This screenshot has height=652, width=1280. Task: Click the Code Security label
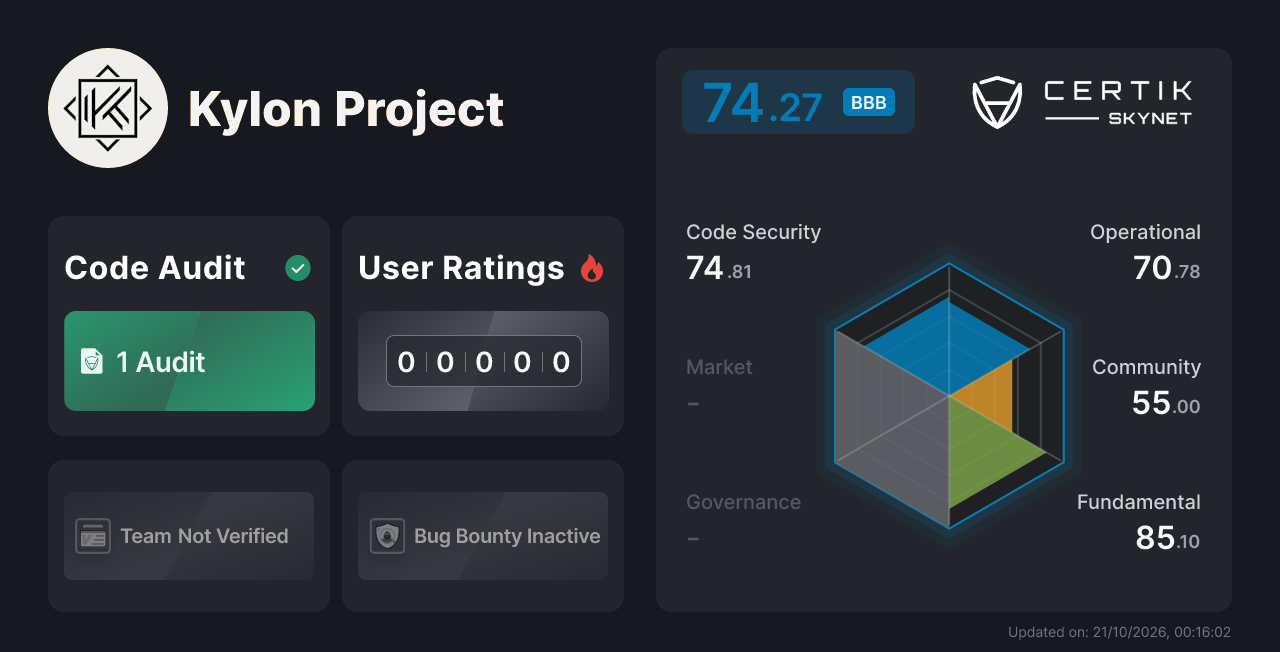coord(753,232)
